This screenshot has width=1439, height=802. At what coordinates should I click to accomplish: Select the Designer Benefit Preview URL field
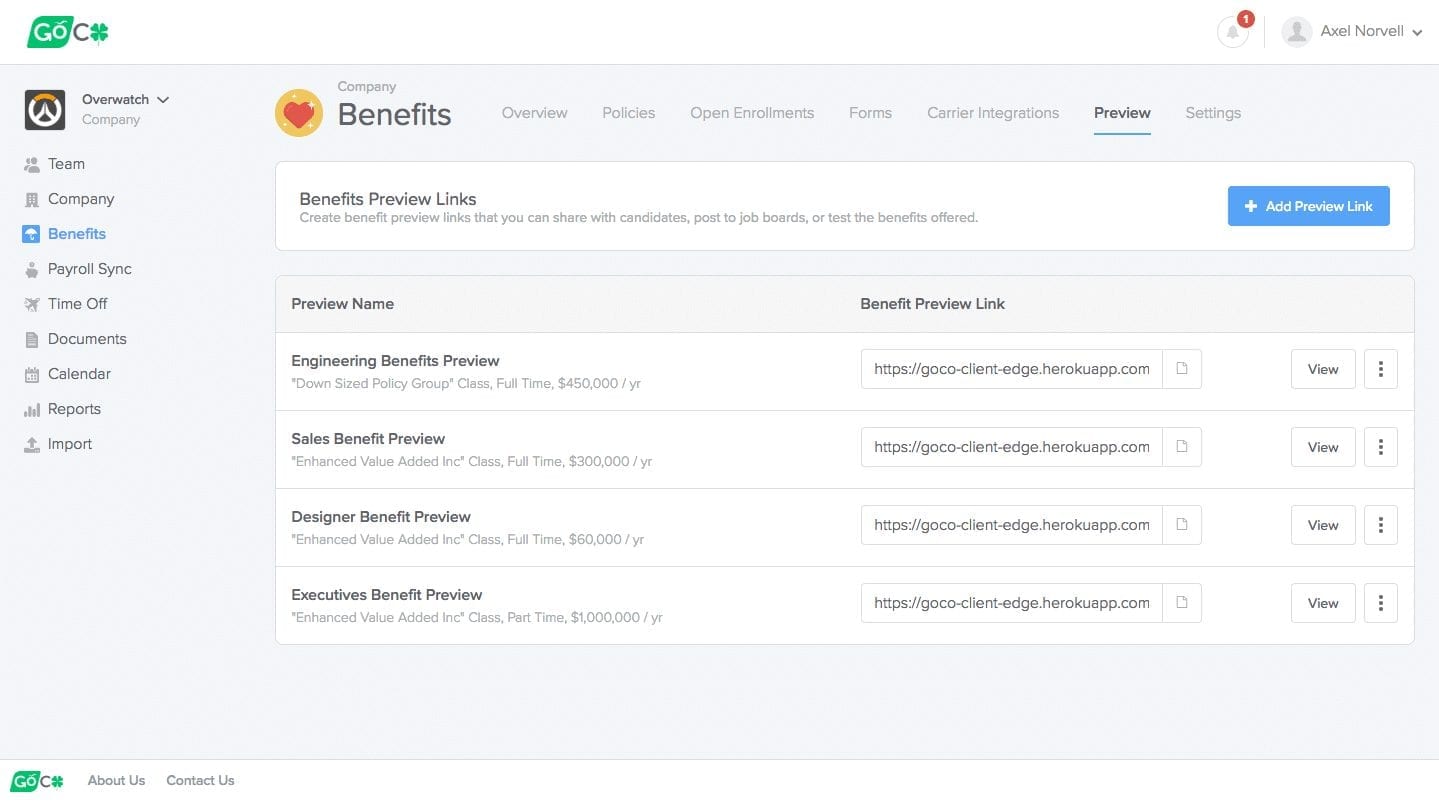pos(1010,524)
